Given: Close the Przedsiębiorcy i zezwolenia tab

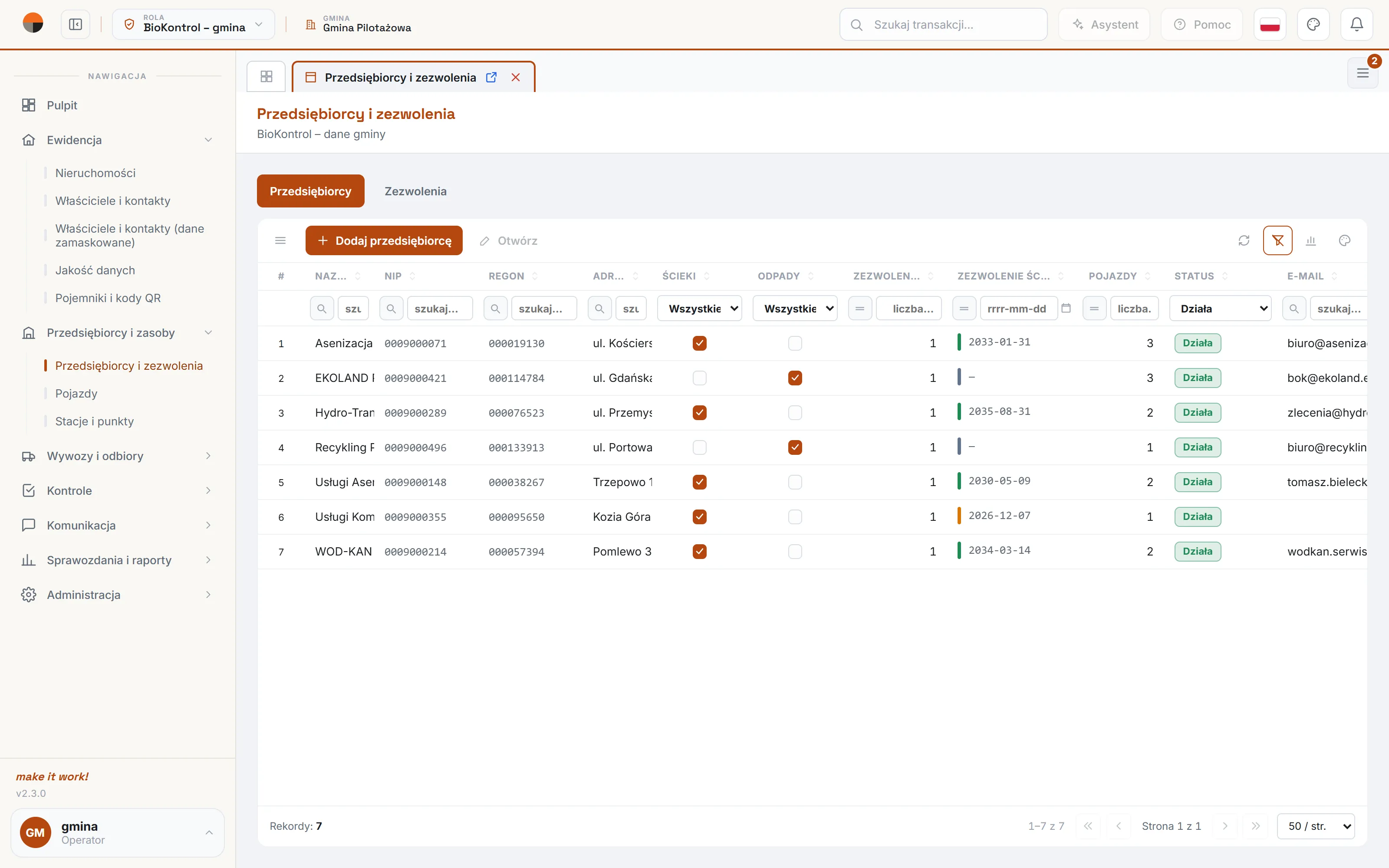Looking at the screenshot, I should click(515, 77).
